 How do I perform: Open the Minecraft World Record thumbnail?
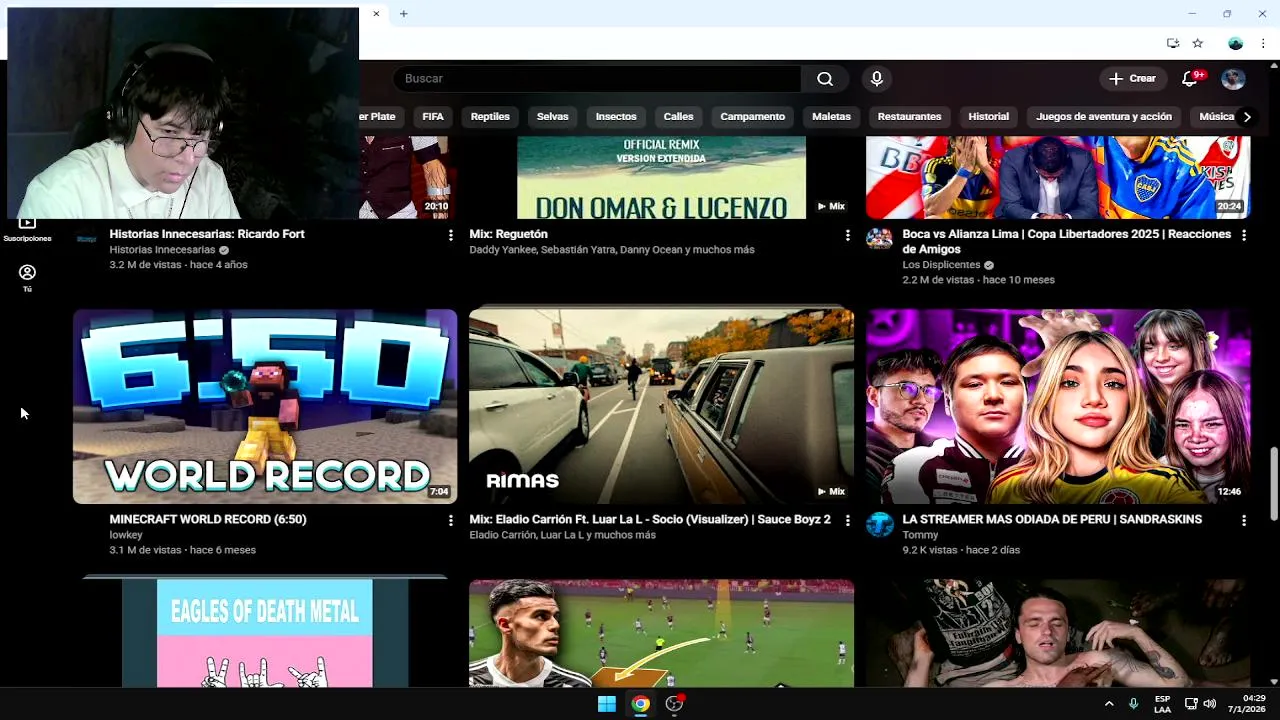coord(265,406)
